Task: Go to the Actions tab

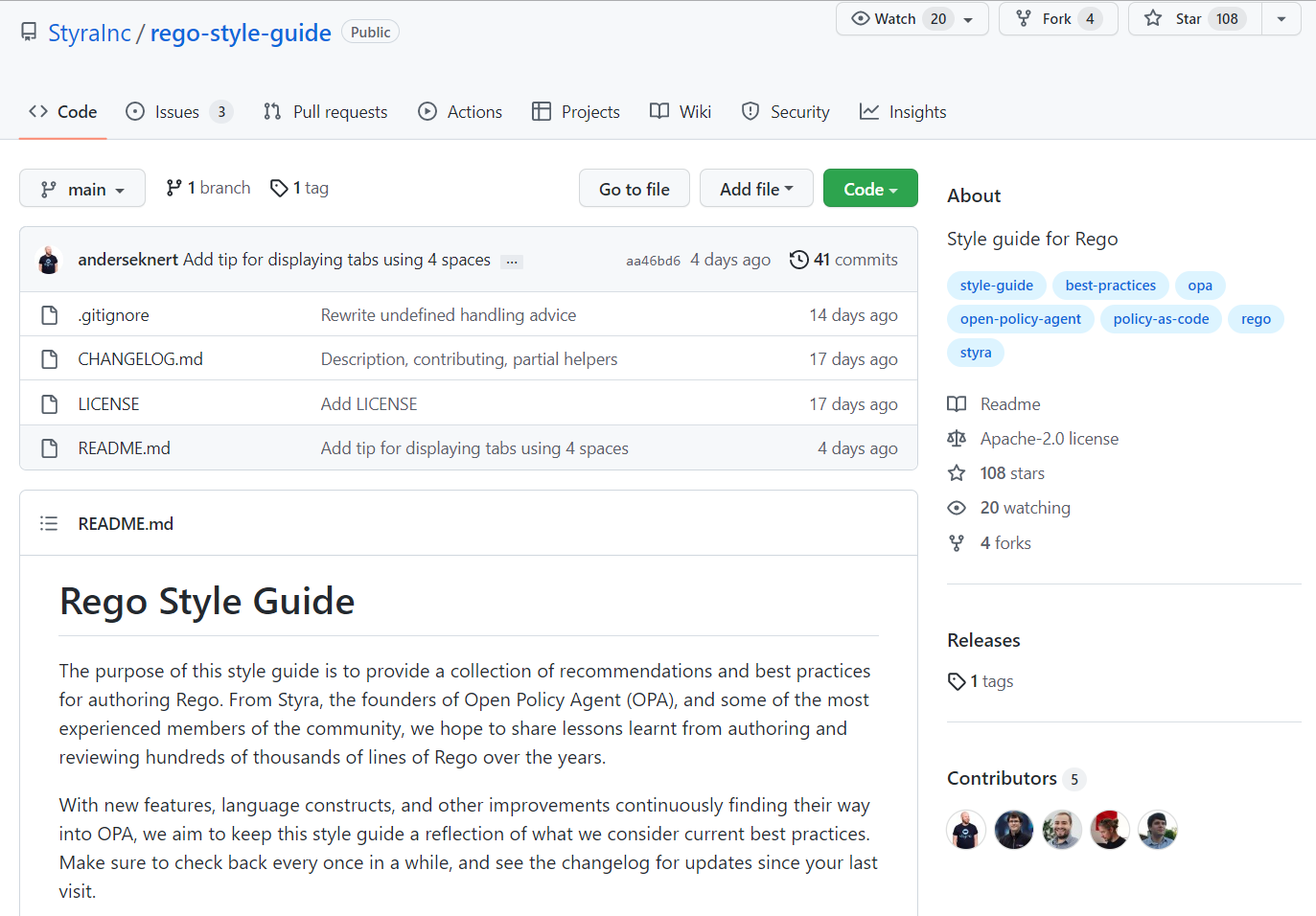Action: point(460,112)
